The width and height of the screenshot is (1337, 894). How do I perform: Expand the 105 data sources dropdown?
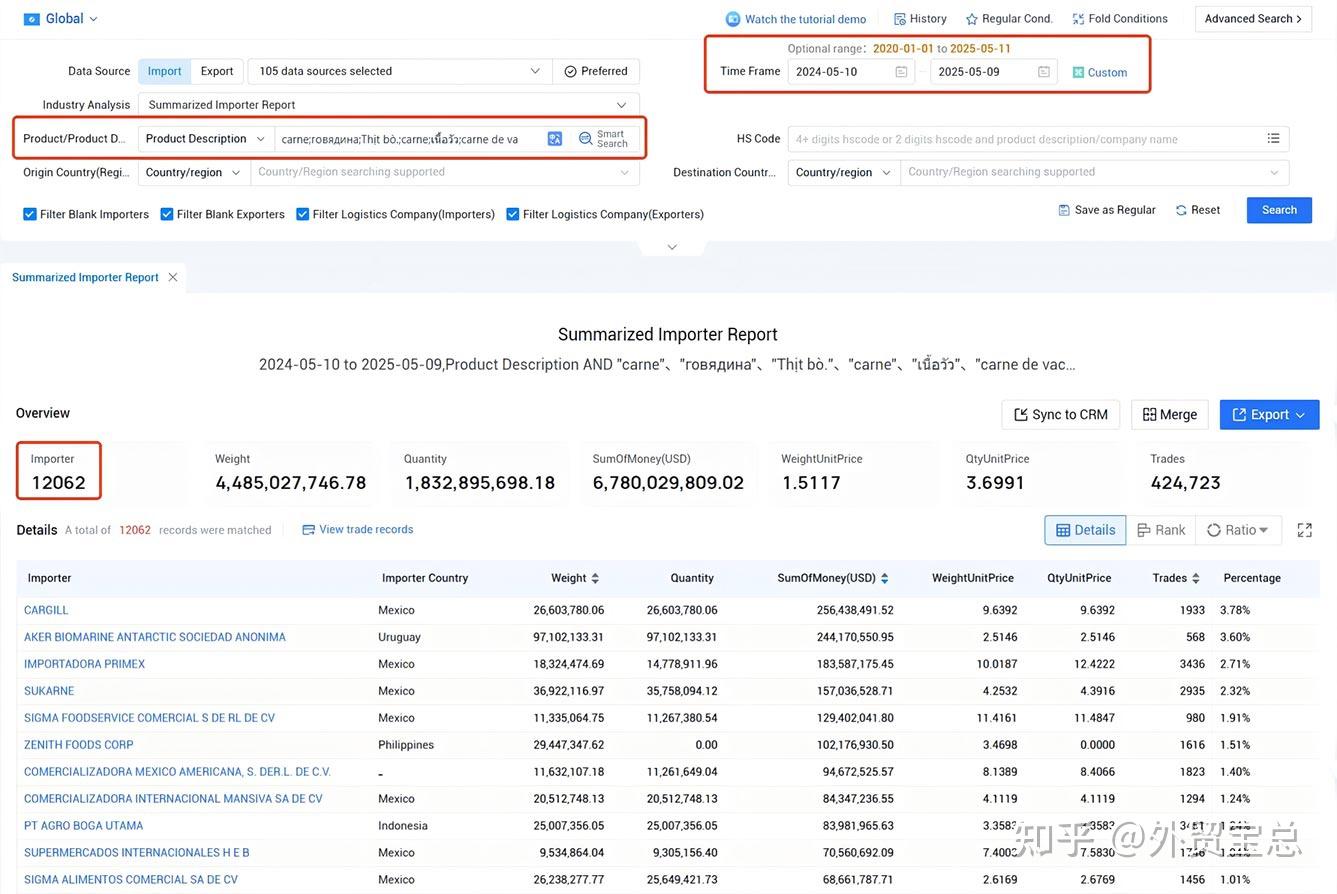pyautogui.click(x=399, y=71)
